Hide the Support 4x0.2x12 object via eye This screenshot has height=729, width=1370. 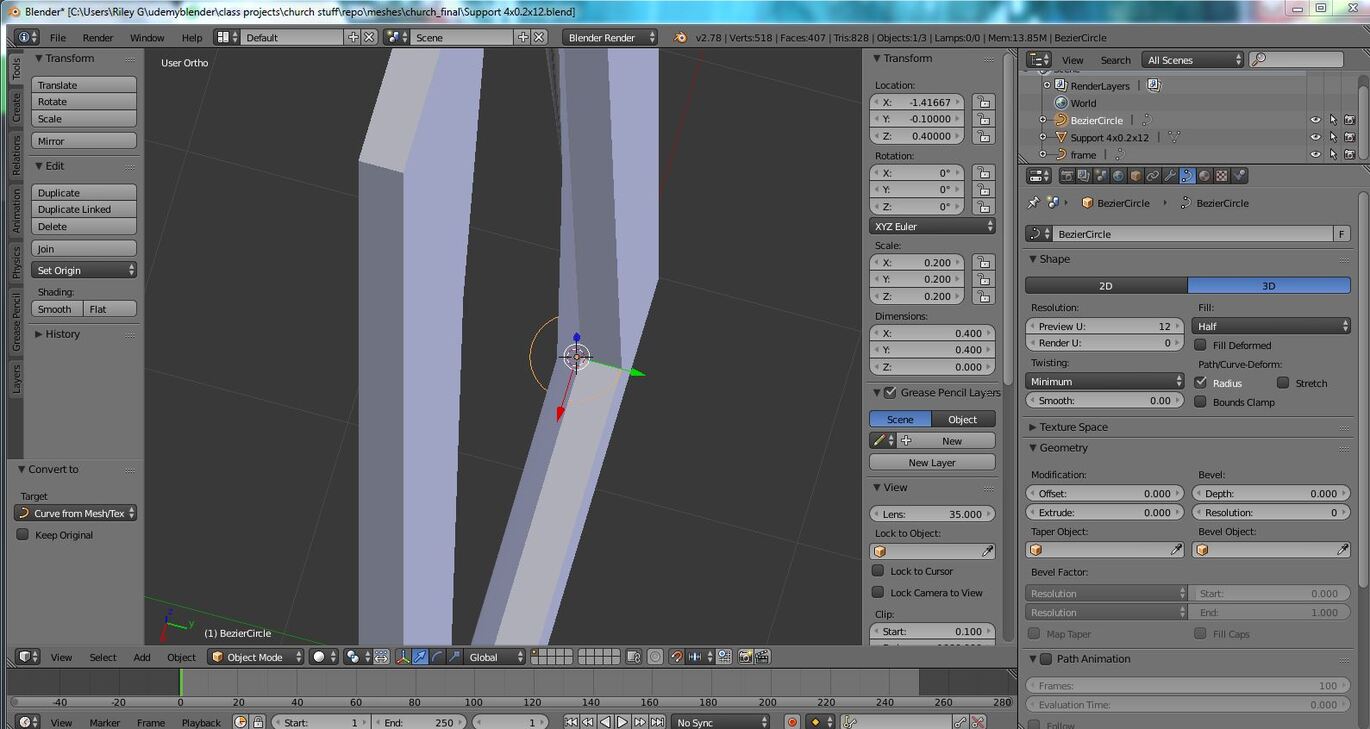pos(1315,137)
